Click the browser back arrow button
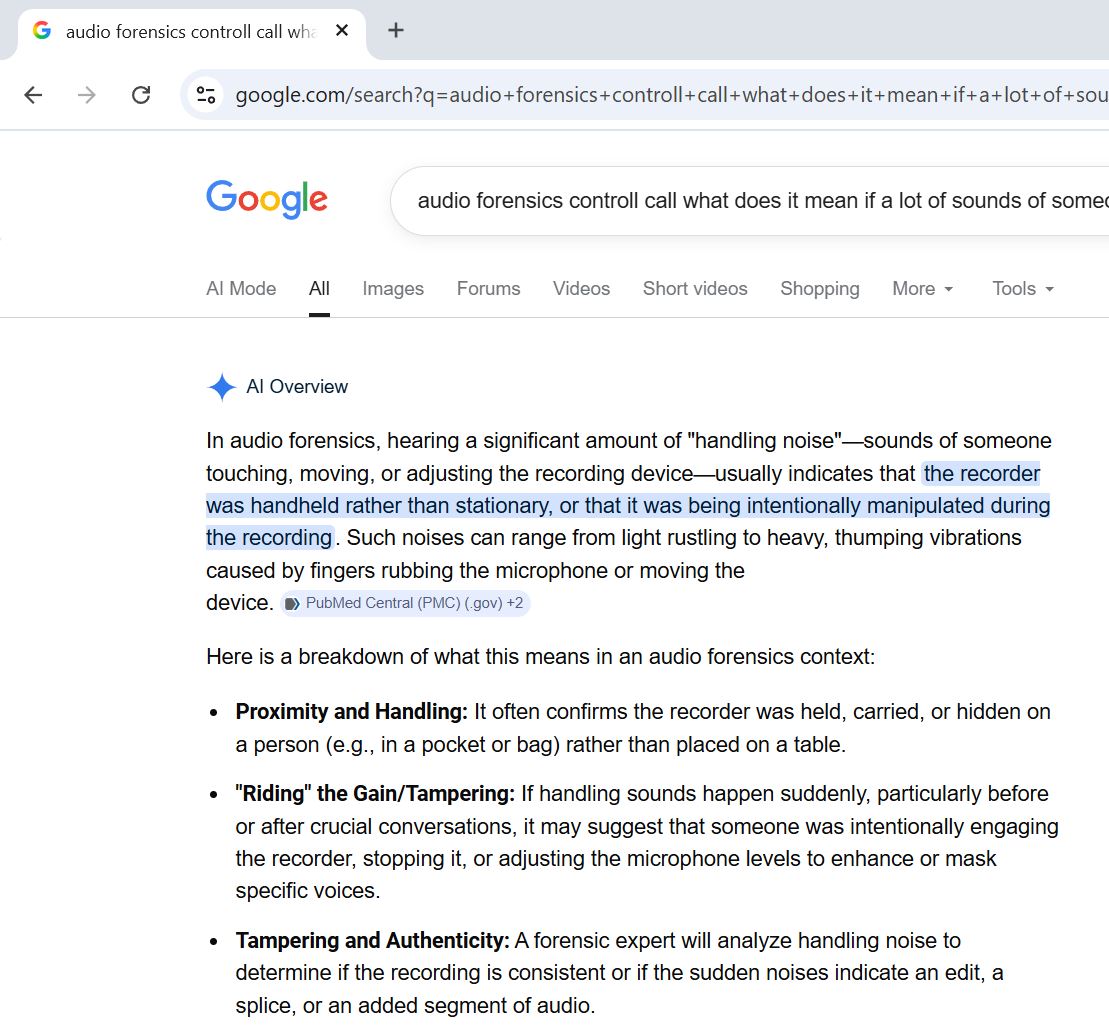This screenshot has height=1028, width=1109. [34, 95]
